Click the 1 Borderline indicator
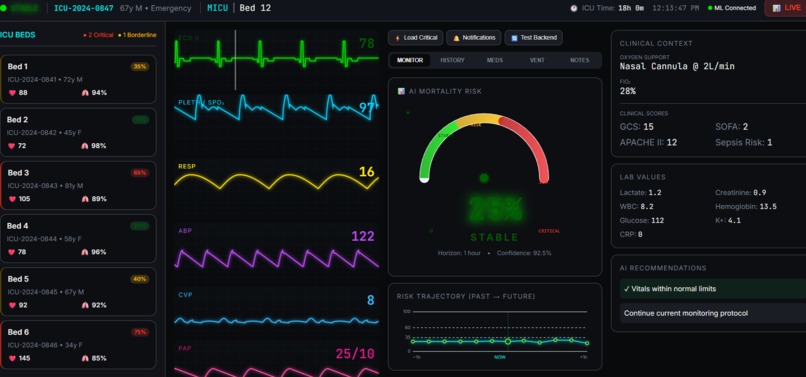806x377 pixels. [x=137, y=35]
